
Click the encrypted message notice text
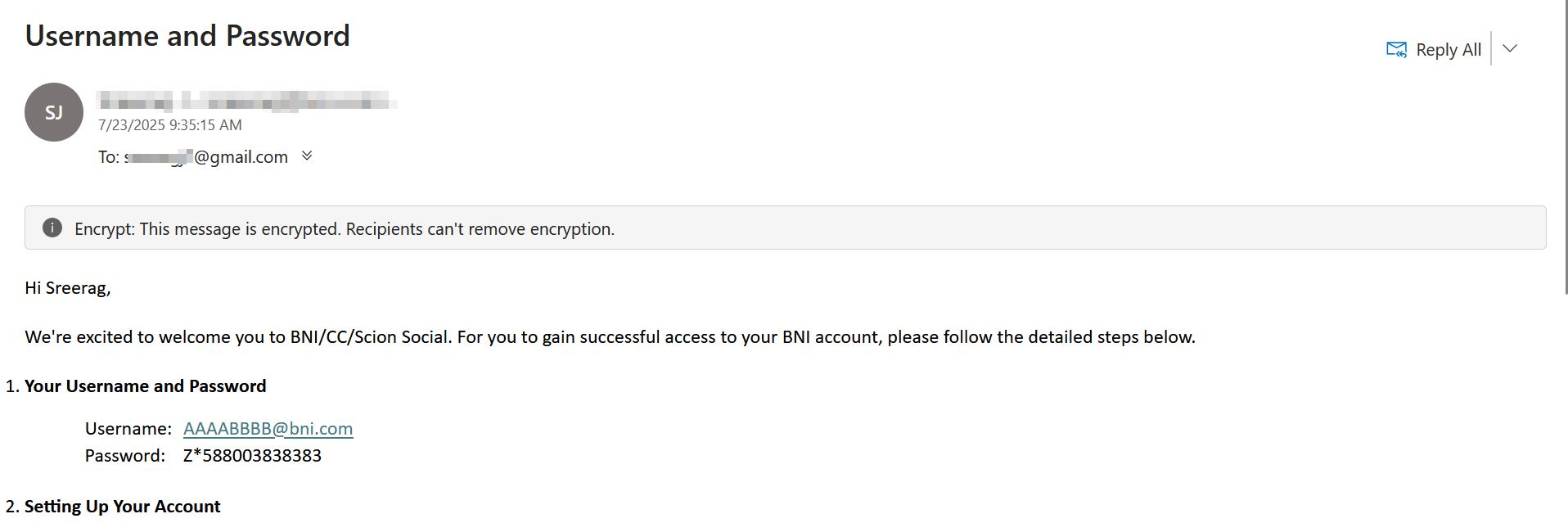(x=345, y=229)
